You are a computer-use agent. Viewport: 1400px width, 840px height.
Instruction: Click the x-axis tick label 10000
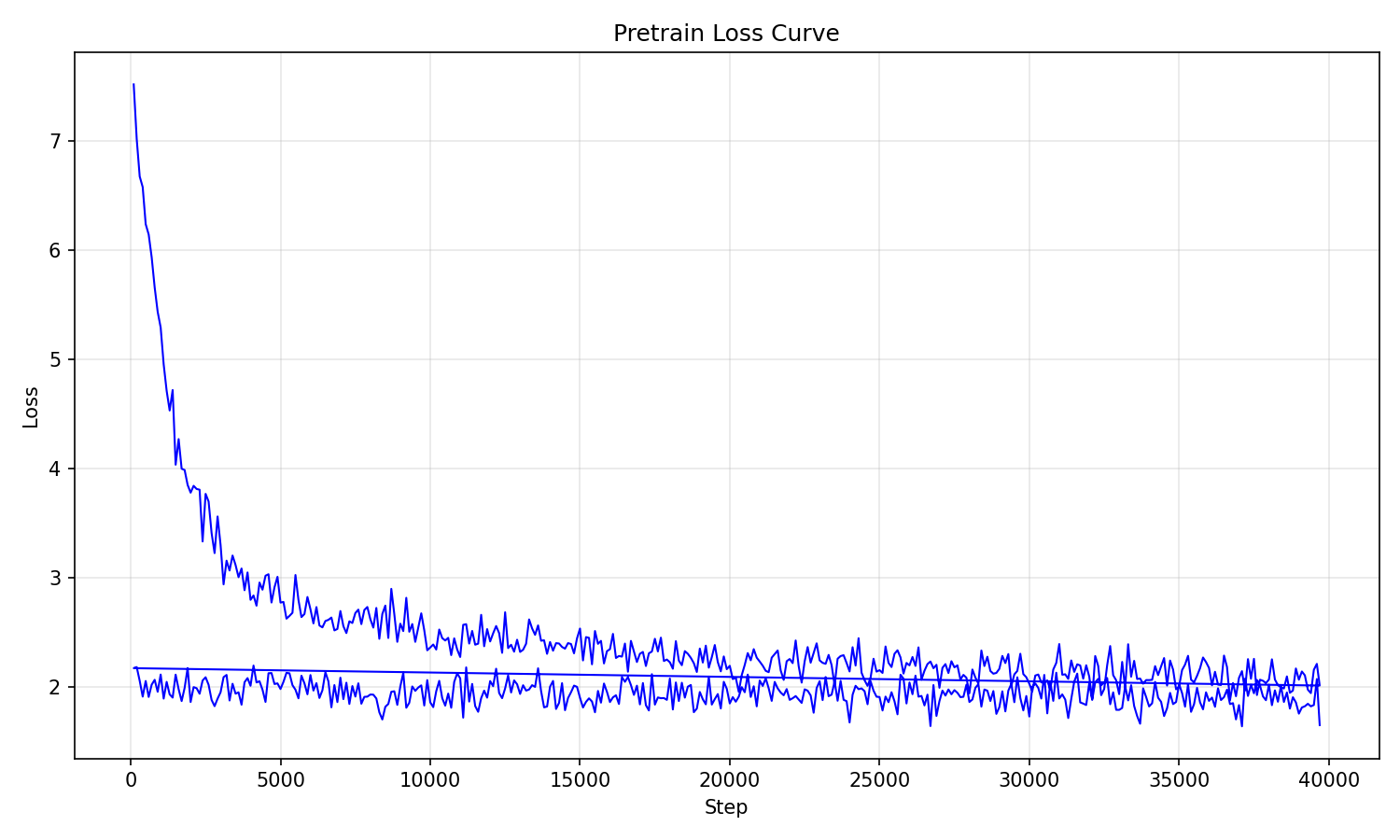tap(429, 778)
